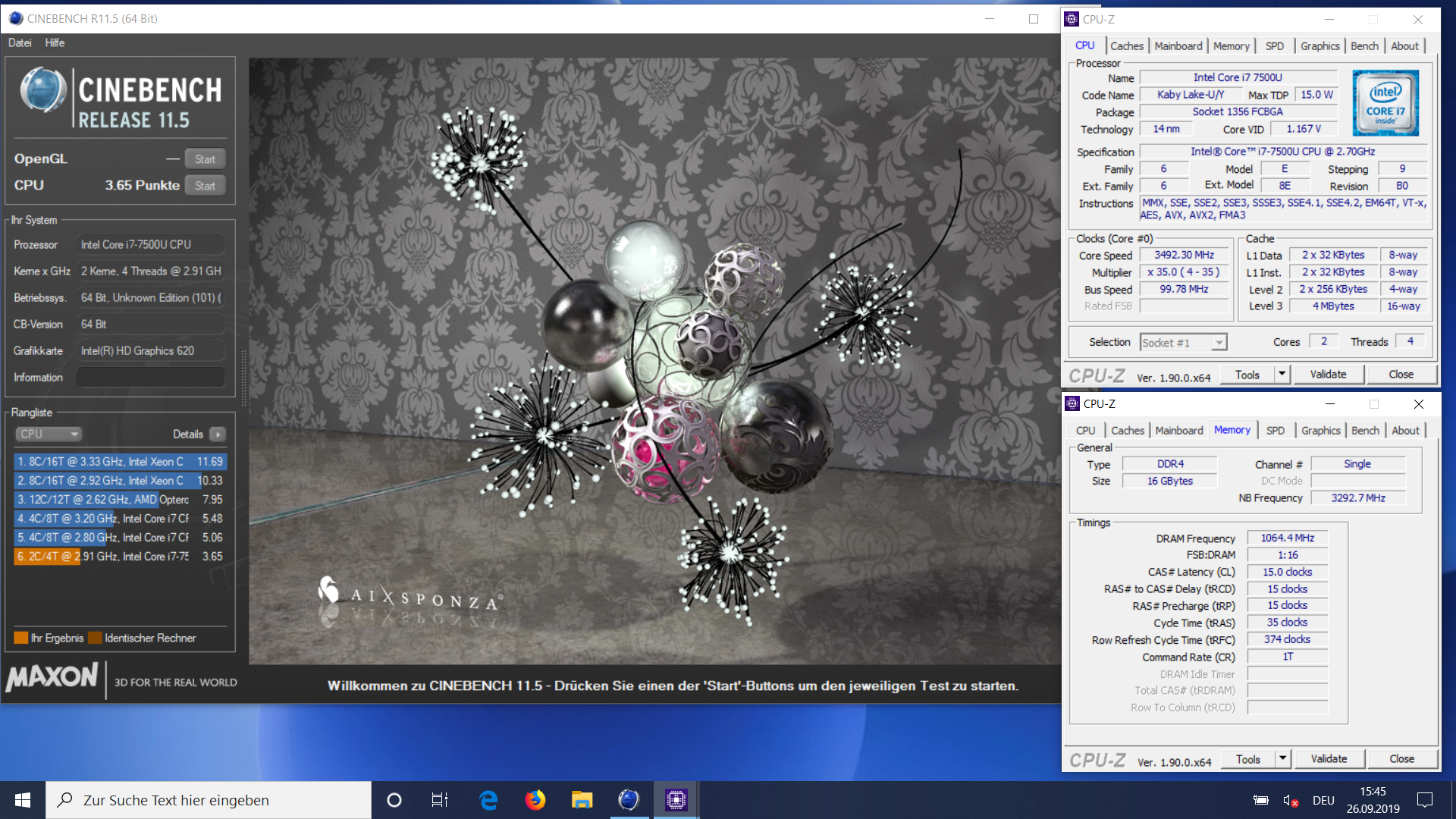Select highlighted ranking row 6 with 3.65
This screenshot has height=819, width=1456.
coord(120,557)
